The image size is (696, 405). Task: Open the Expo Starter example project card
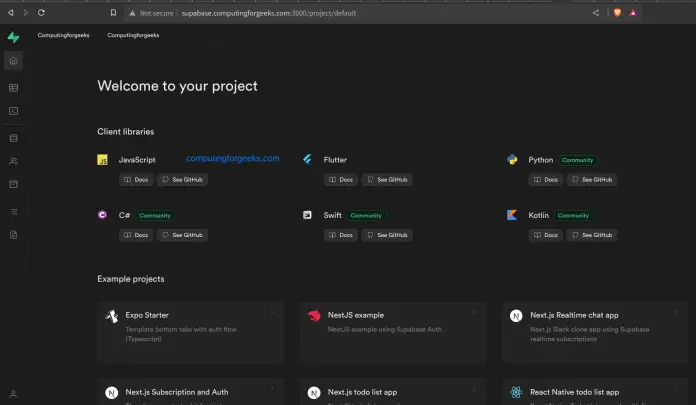pyautogui.click(x=189, y=332)
